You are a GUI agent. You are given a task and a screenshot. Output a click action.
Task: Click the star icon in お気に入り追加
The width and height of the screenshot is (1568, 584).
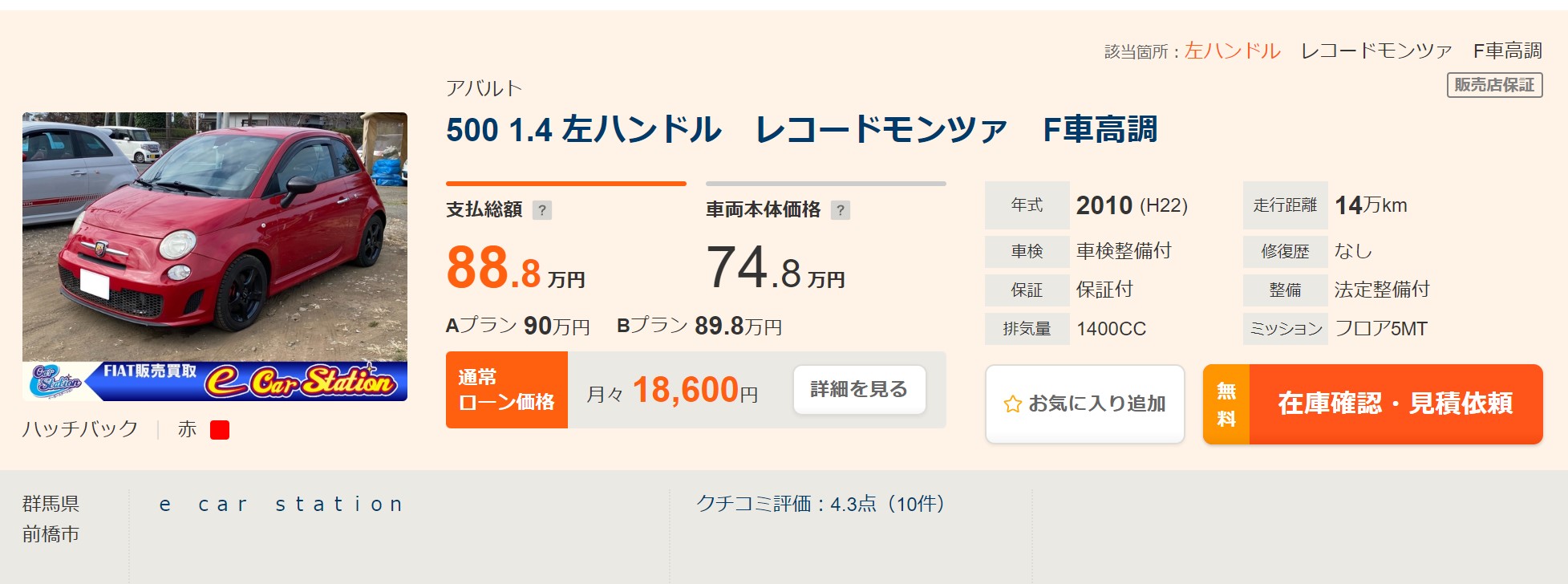tap(1012, 404)
